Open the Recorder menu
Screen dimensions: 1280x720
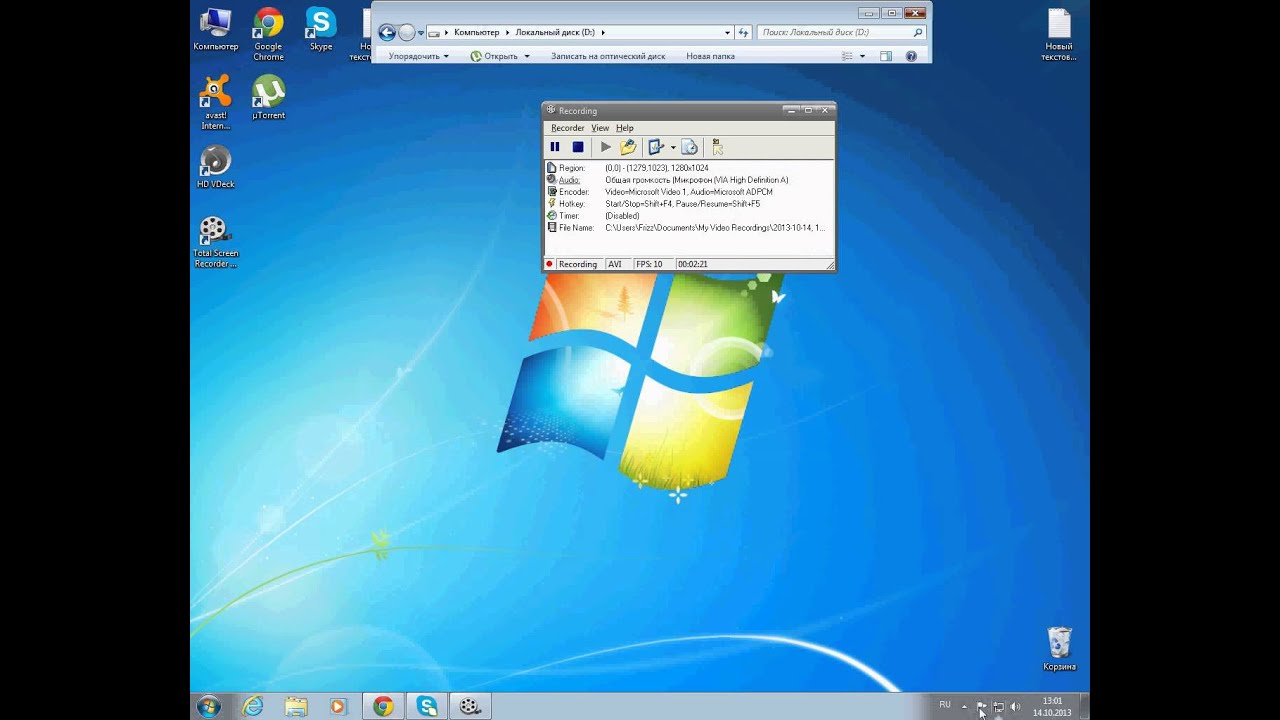(567, 128)
